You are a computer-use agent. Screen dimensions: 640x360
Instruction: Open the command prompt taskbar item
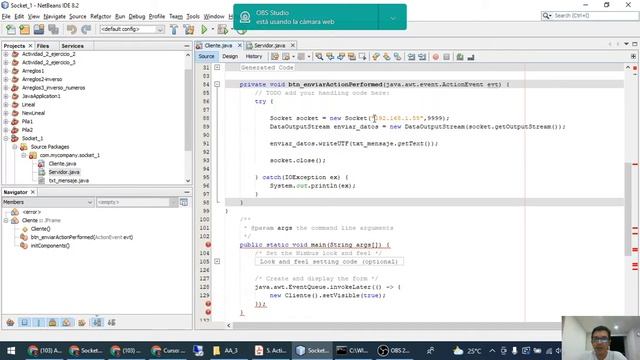[352, 350]
